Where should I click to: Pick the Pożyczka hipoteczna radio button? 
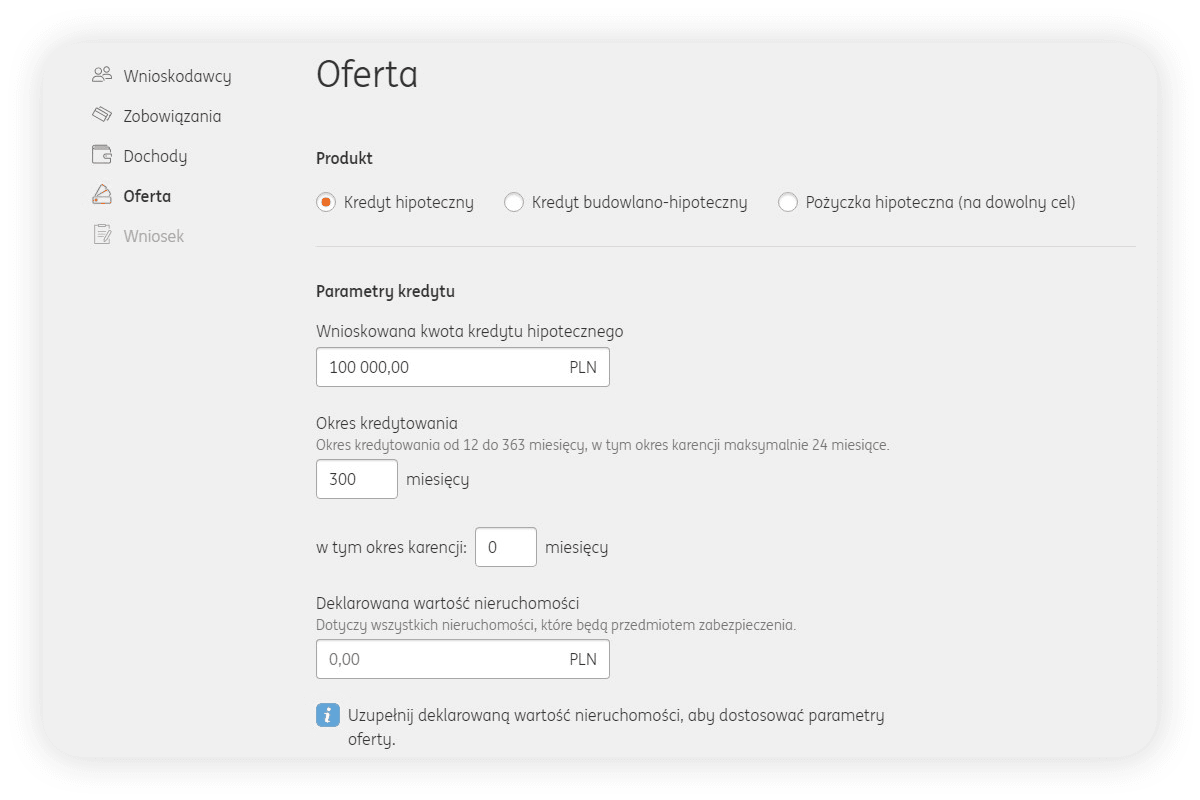pos(788,202)
